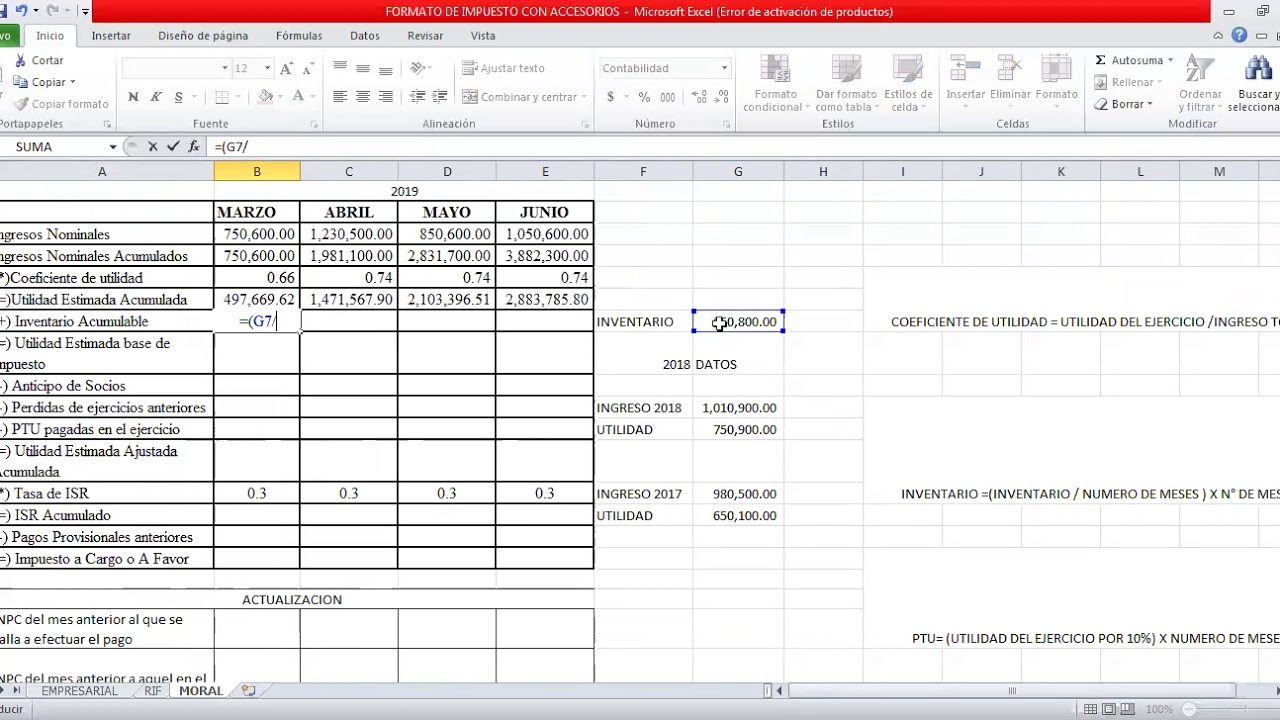Click the Cortar (cut) scissors button
Screen dimensions: 1280x720
39,61
